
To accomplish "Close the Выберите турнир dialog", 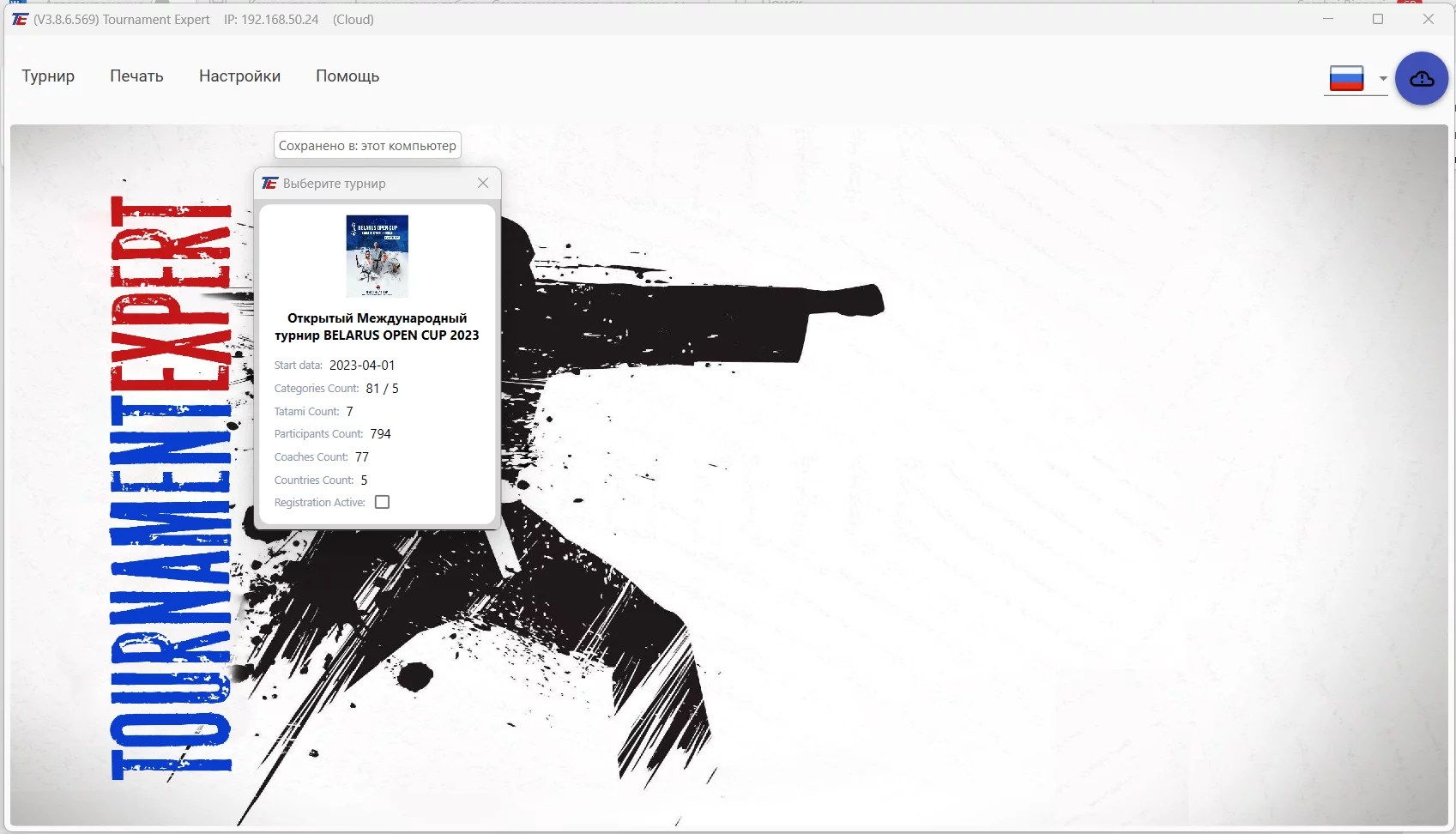I will tap(483, 183).
